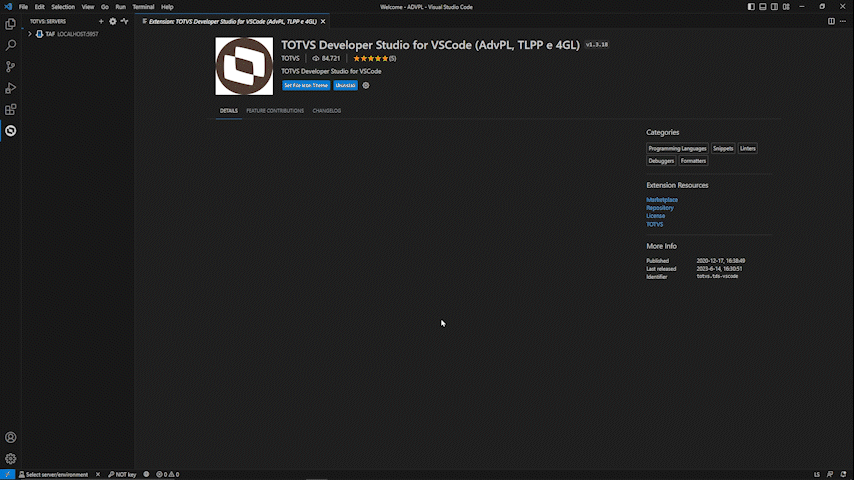Open the License resource link

tap(655, 216)
